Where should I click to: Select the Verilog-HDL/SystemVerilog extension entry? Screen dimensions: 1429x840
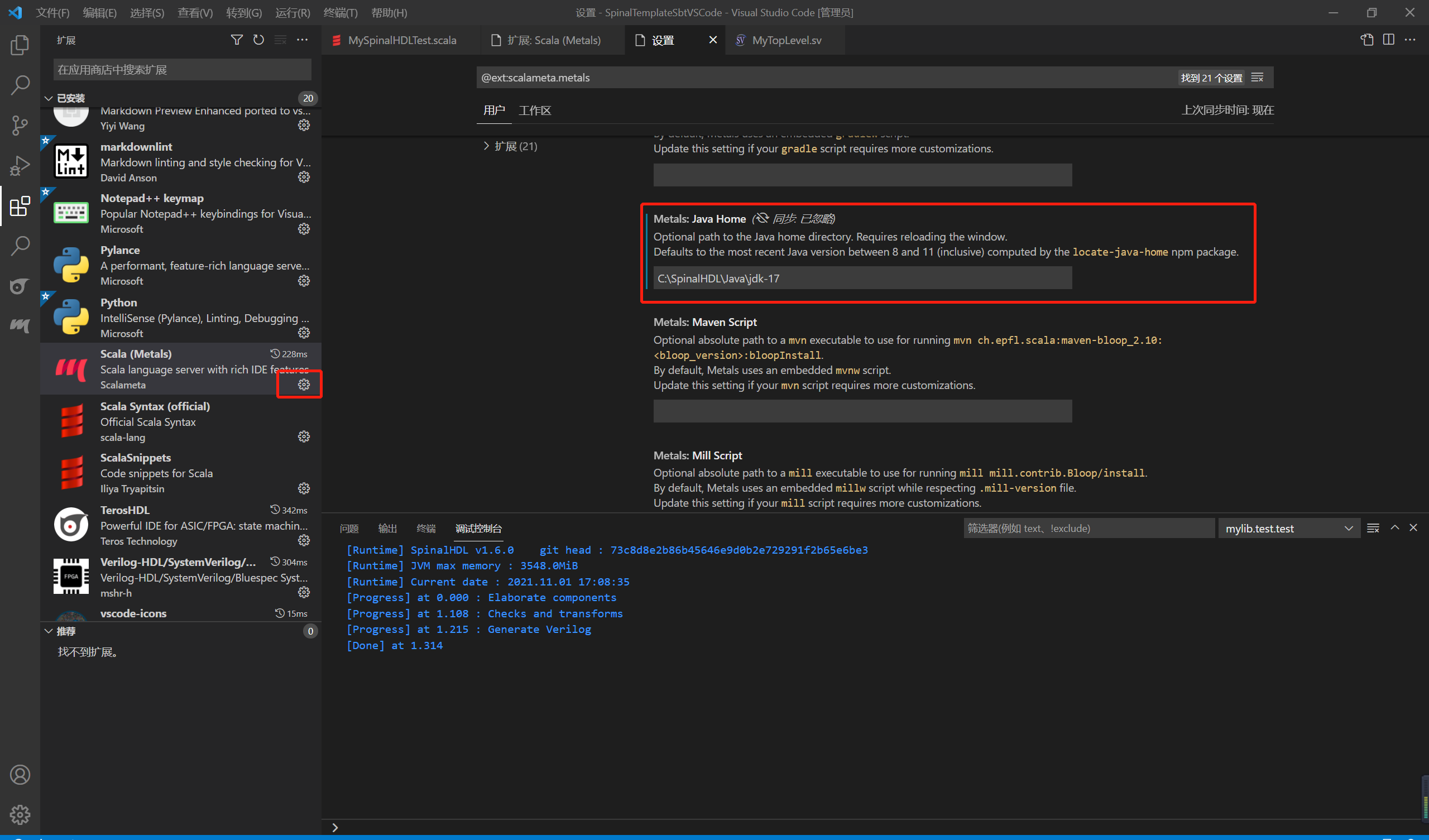coord(181,577)
